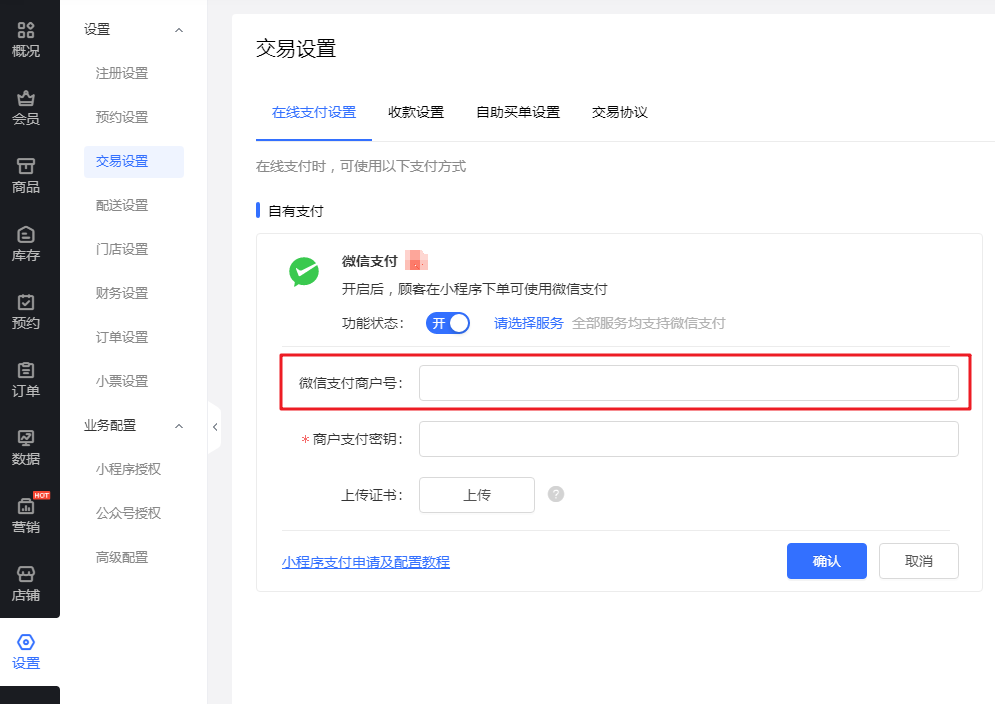Open 小程序授权 menu item

coord(128,470)
